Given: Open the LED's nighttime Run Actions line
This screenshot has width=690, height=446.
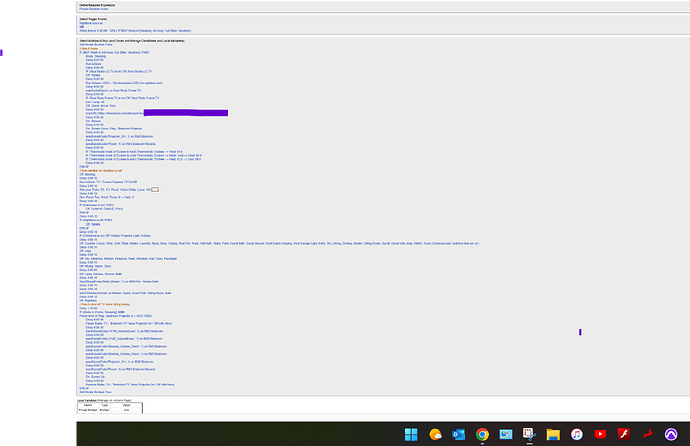Looking at the screenshot, I should coord(124,83).
